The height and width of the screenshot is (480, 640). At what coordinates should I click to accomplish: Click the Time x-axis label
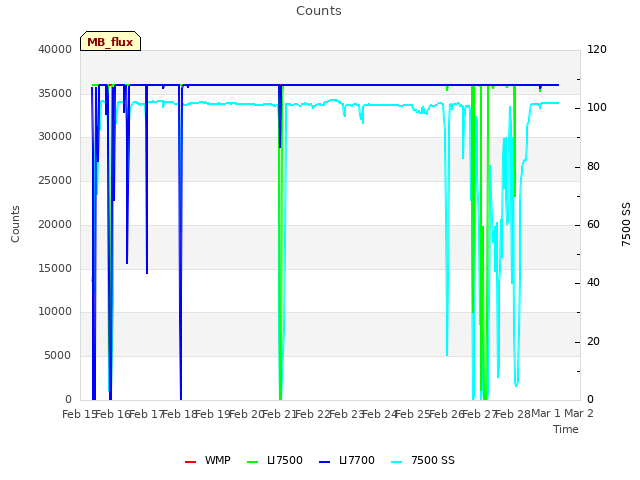pos(566,429)
